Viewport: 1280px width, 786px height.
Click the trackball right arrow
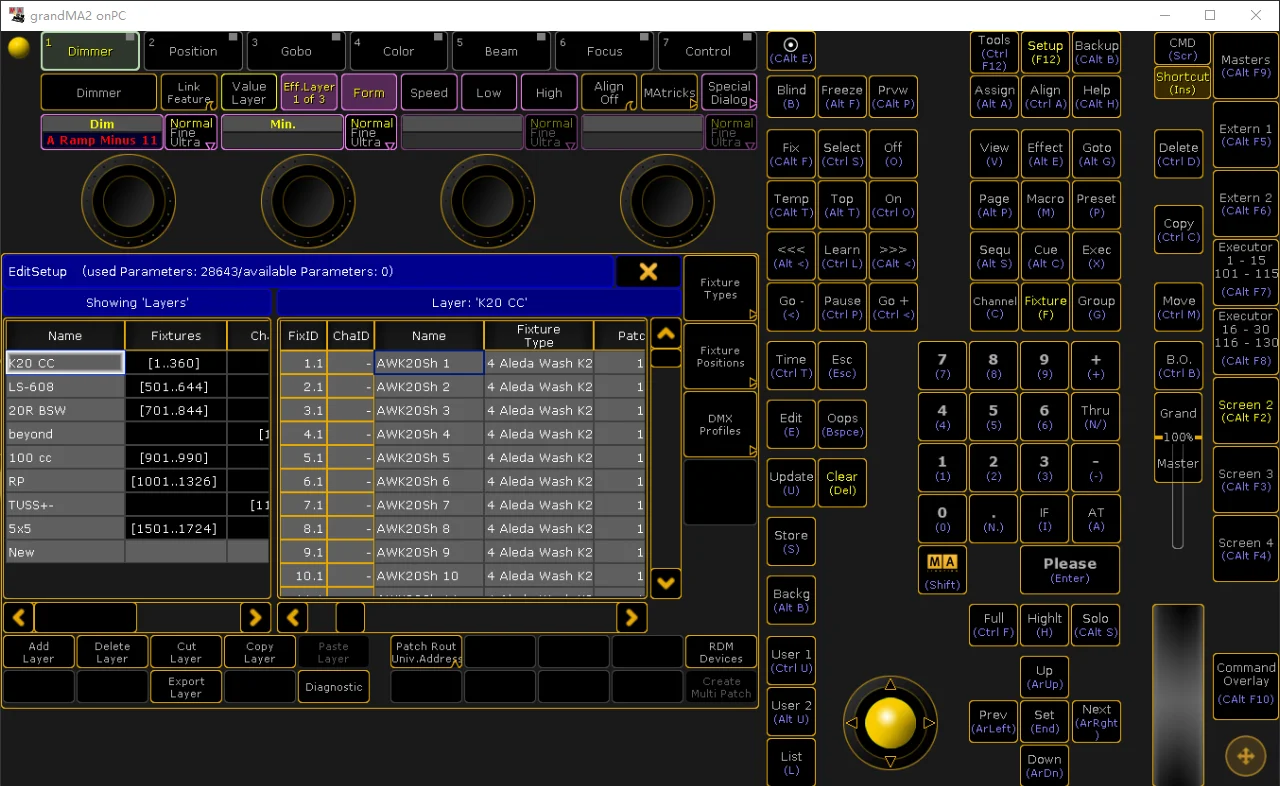(929, 722)
